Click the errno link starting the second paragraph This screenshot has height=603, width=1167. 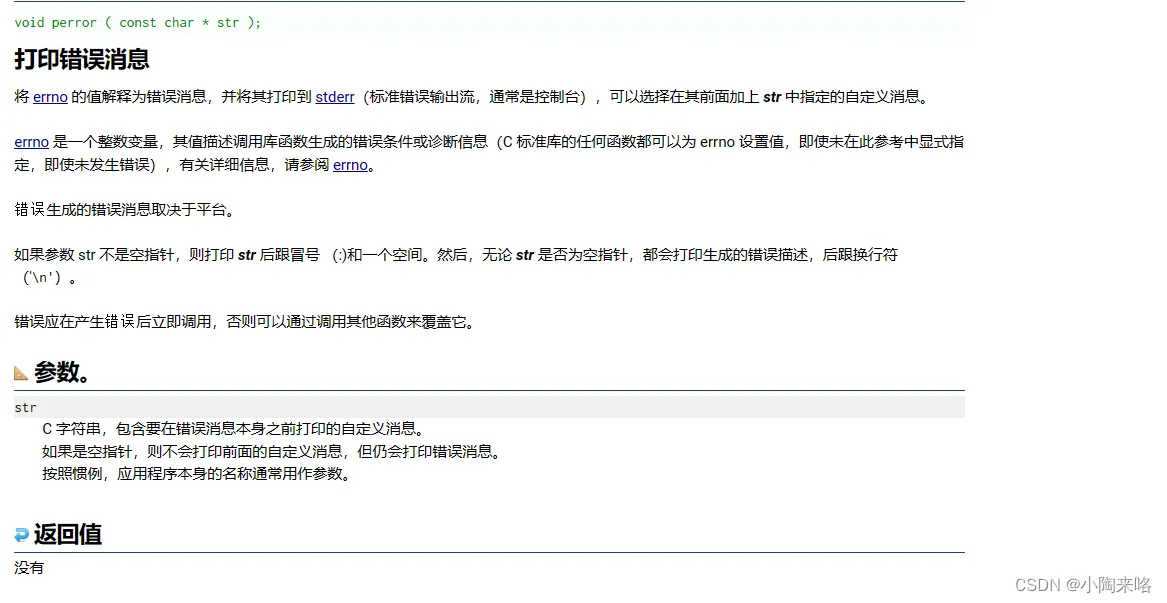31,141
